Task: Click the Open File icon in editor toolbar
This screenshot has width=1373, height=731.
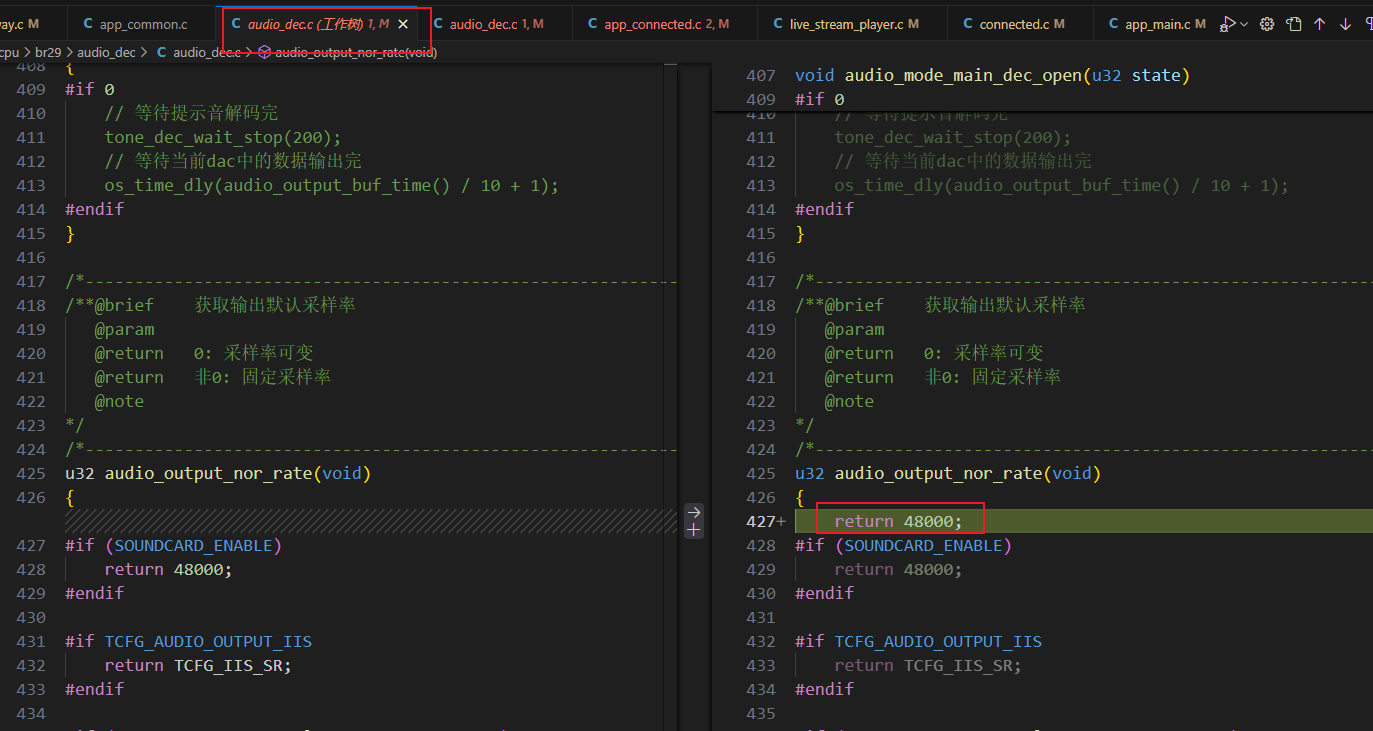Action: click(1294, 24)
